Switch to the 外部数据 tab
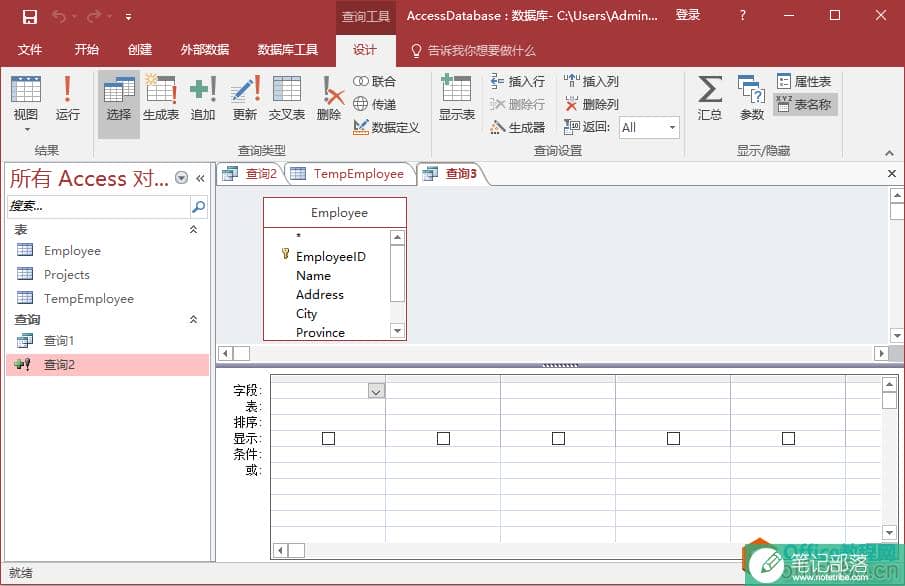Image resolution: width=905 pixels, height=586 pixels. (x=205, y=50)
